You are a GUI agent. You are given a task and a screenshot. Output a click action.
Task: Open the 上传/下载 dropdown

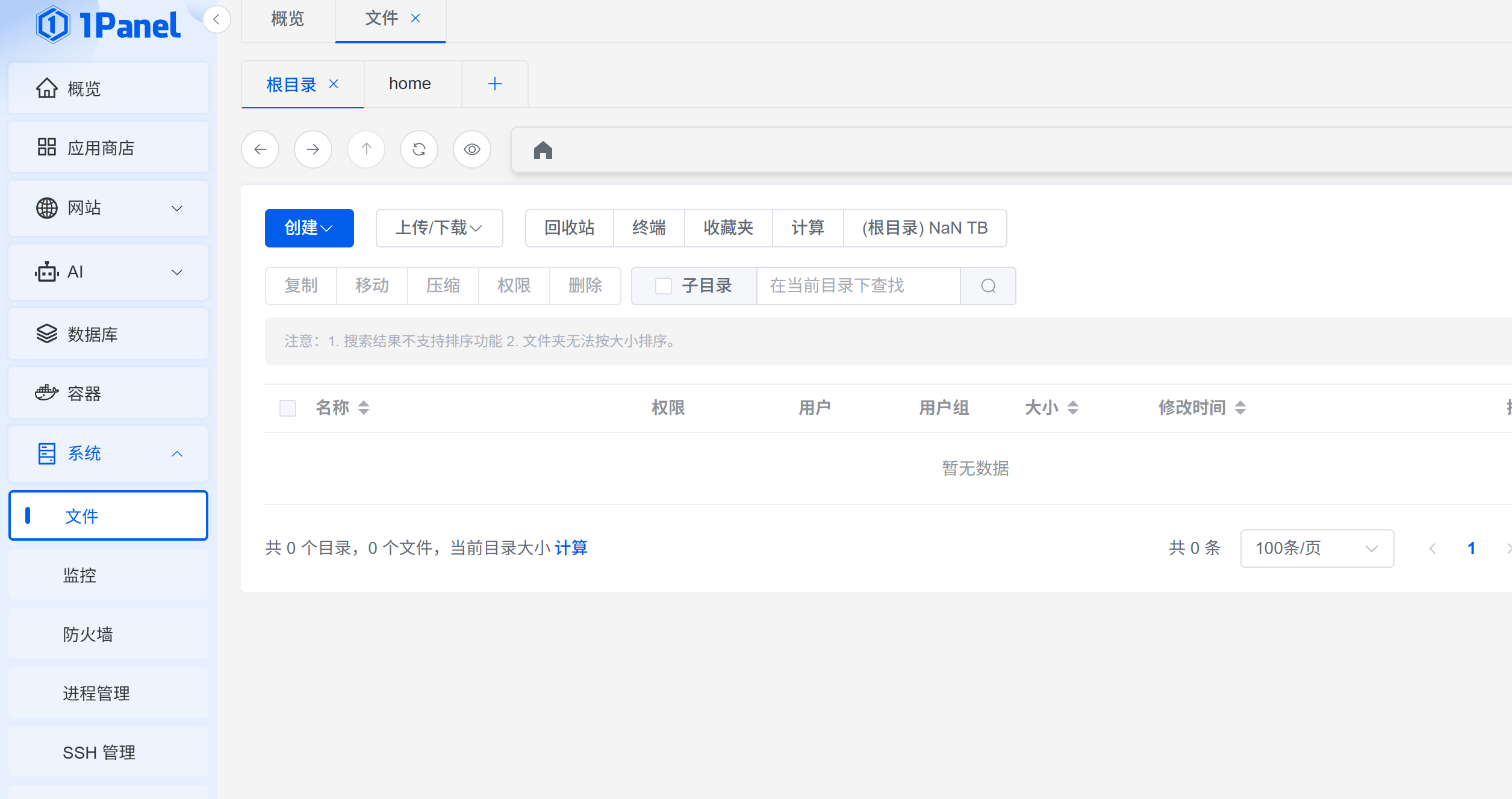(x=439, y=228)
